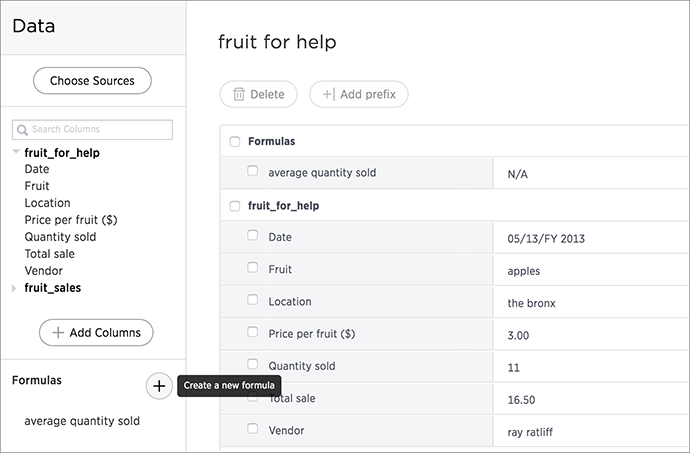Click the Add prefix icon

[x=329, y=94]
